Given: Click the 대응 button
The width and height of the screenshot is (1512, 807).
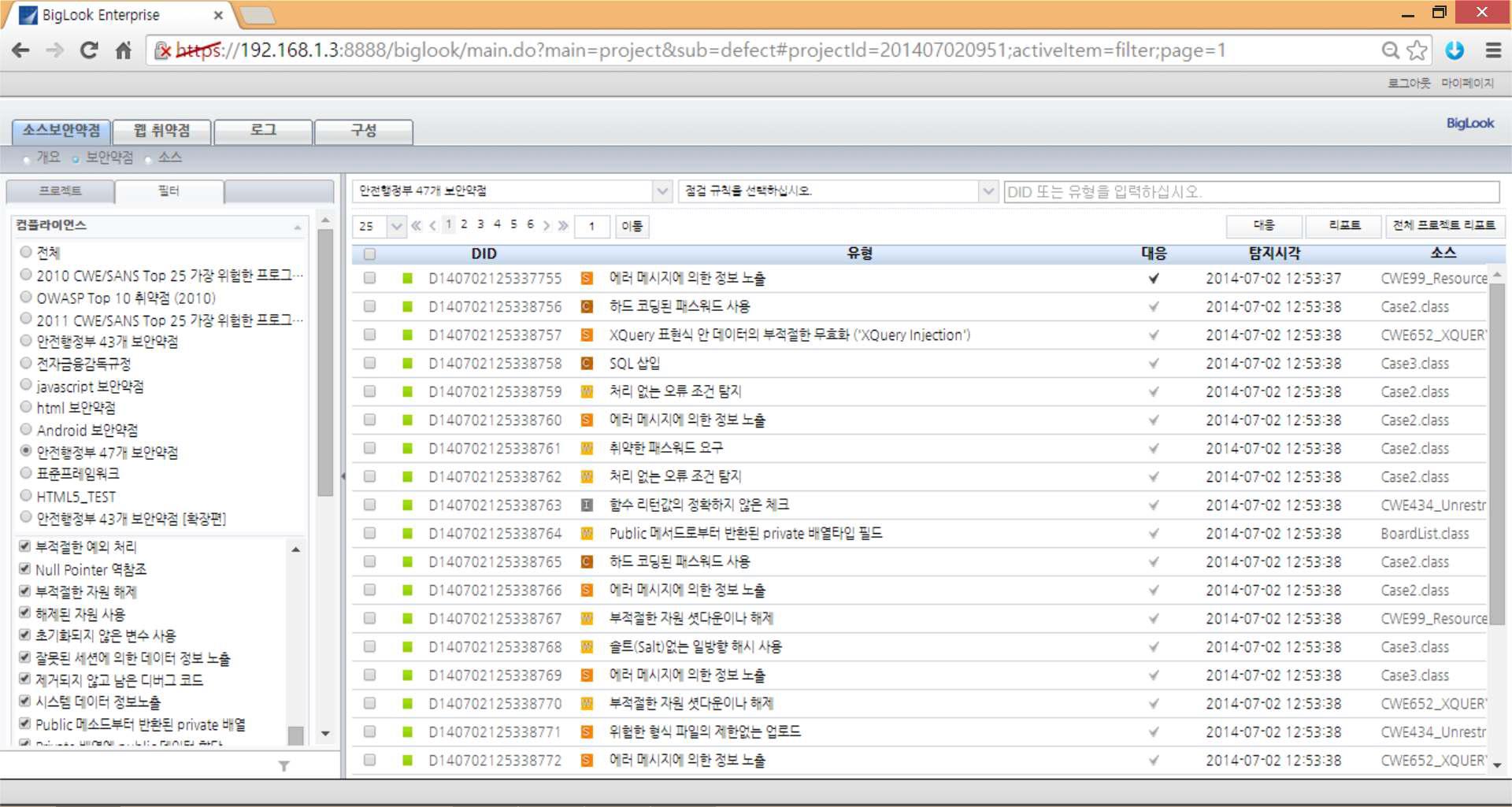Looking at the screenshot, I should (x=1264, y=225).
